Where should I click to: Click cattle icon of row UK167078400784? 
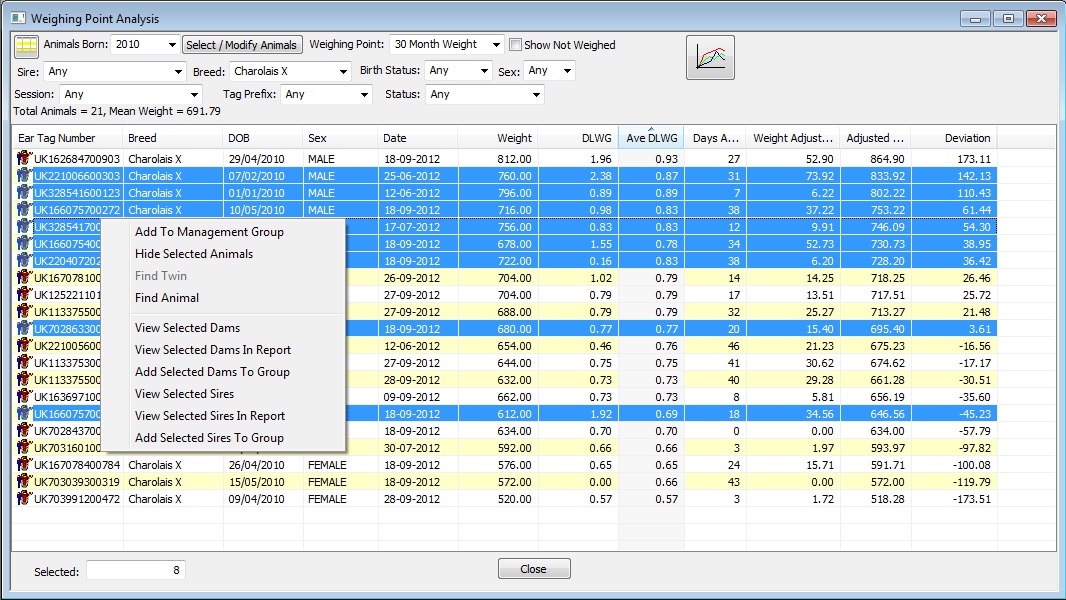24,464
